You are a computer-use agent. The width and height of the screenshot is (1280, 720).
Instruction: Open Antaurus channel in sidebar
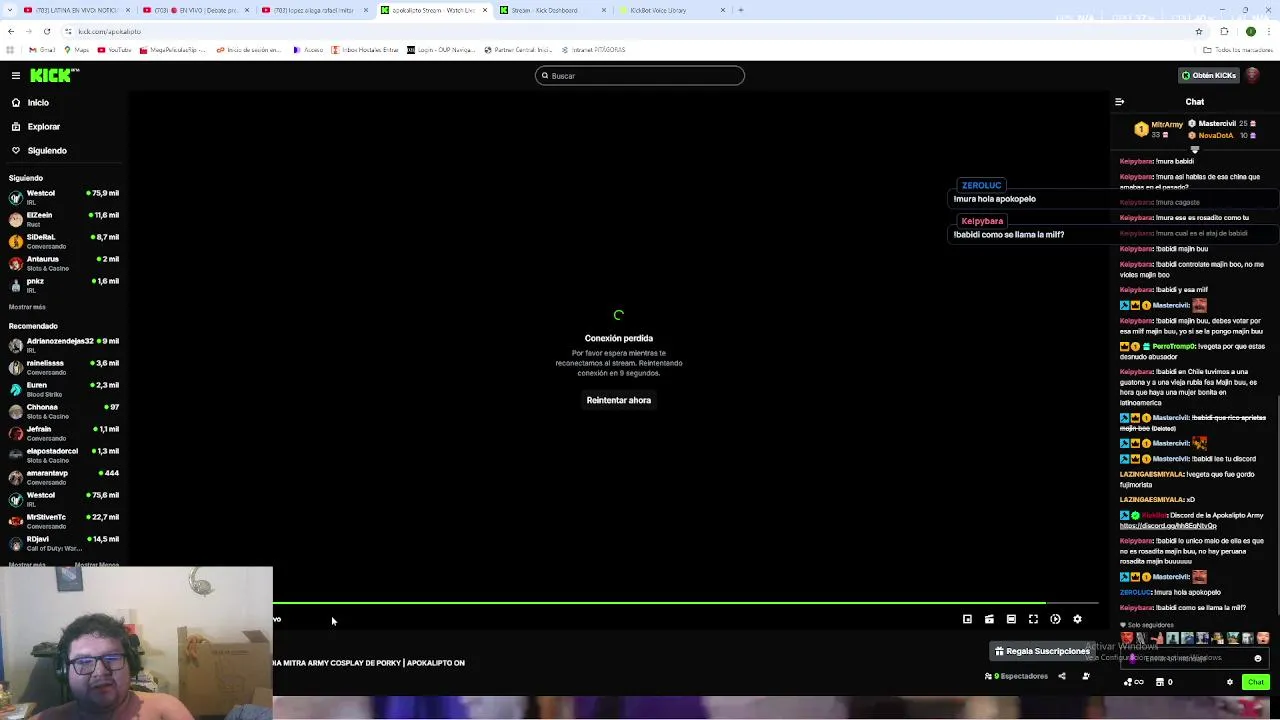(64, 263)
